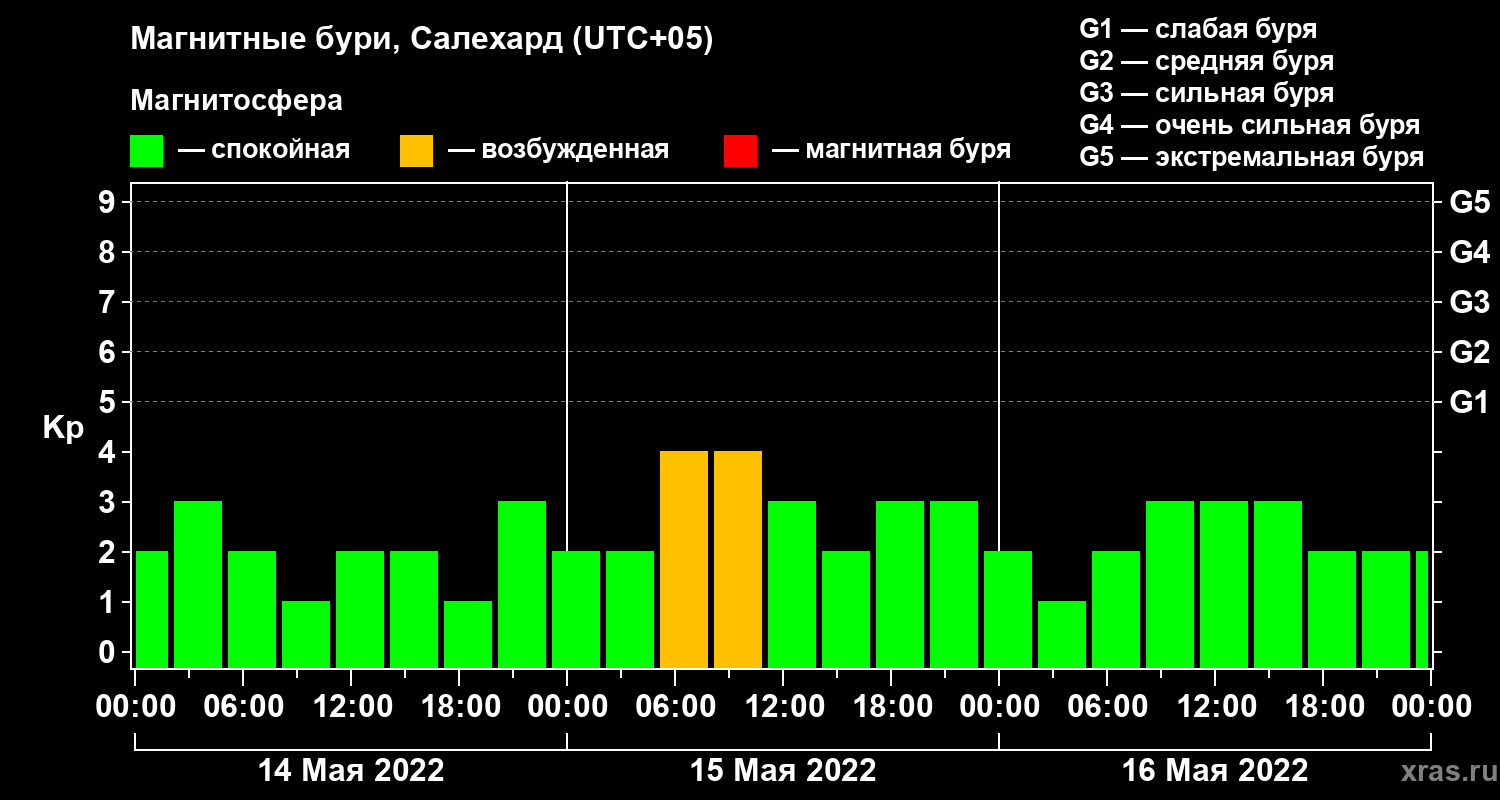
Task: Click the G1 tick label on the right axis
Action: pos(1469,402)
